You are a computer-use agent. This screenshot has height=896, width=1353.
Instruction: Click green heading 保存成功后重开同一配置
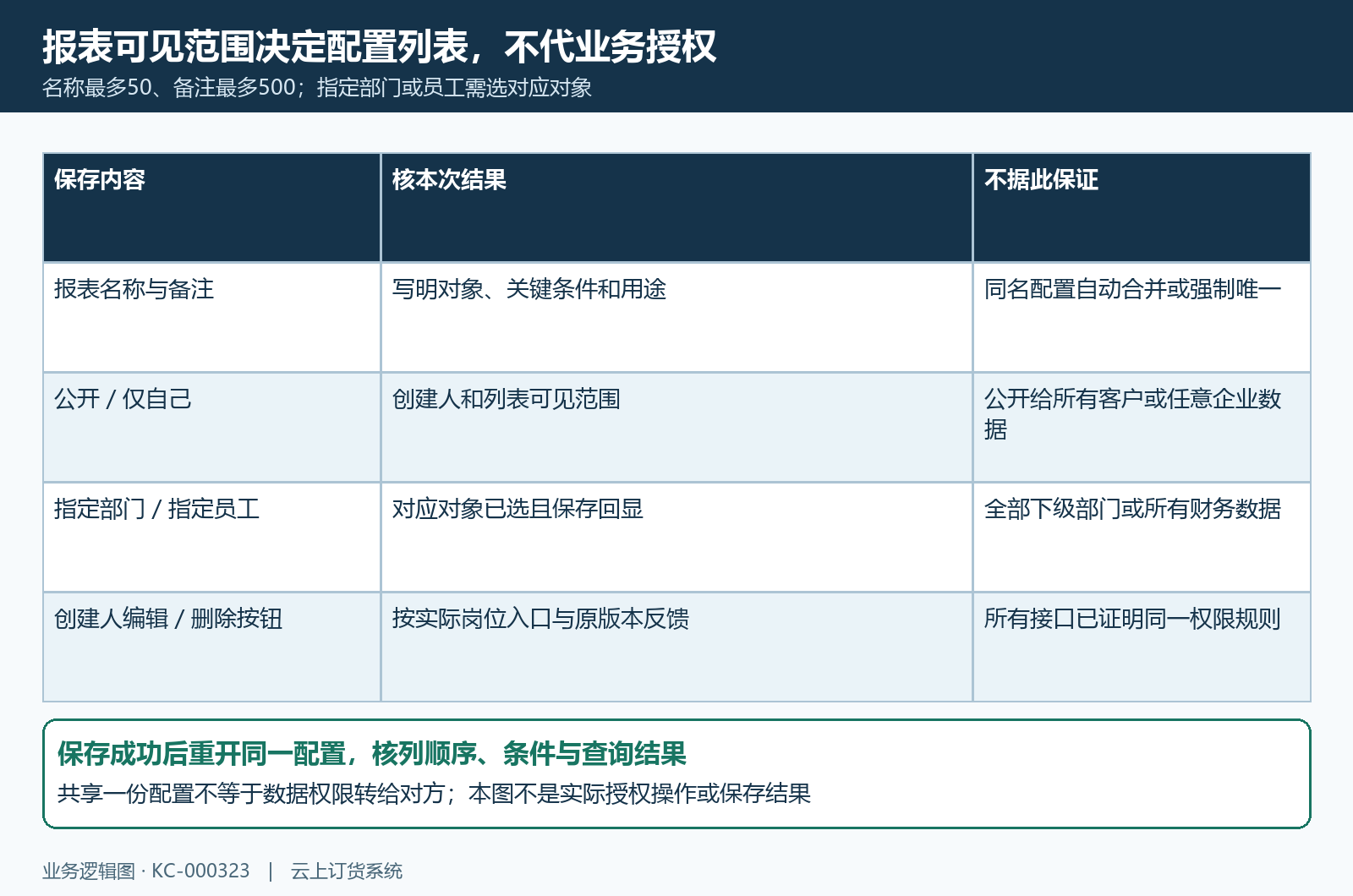[x=201, y=753]
